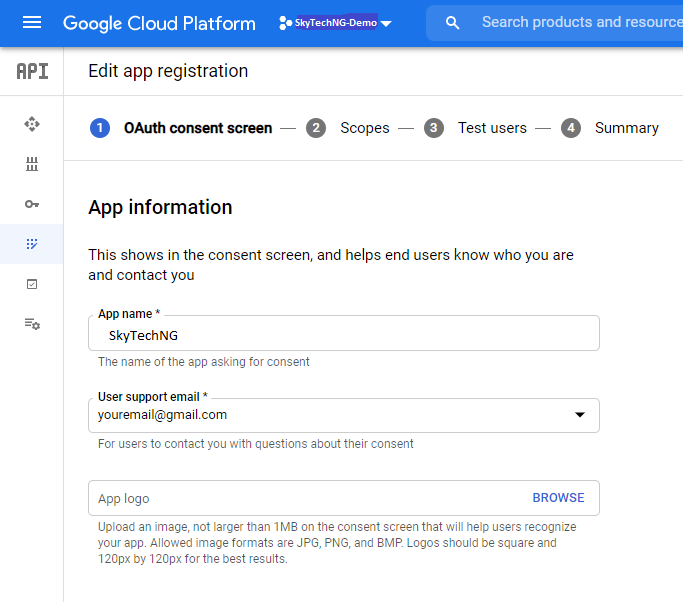683x602 pixels.
Task: Open the SkyTechNG-Demo project selector
Action: tap(335, 23)
